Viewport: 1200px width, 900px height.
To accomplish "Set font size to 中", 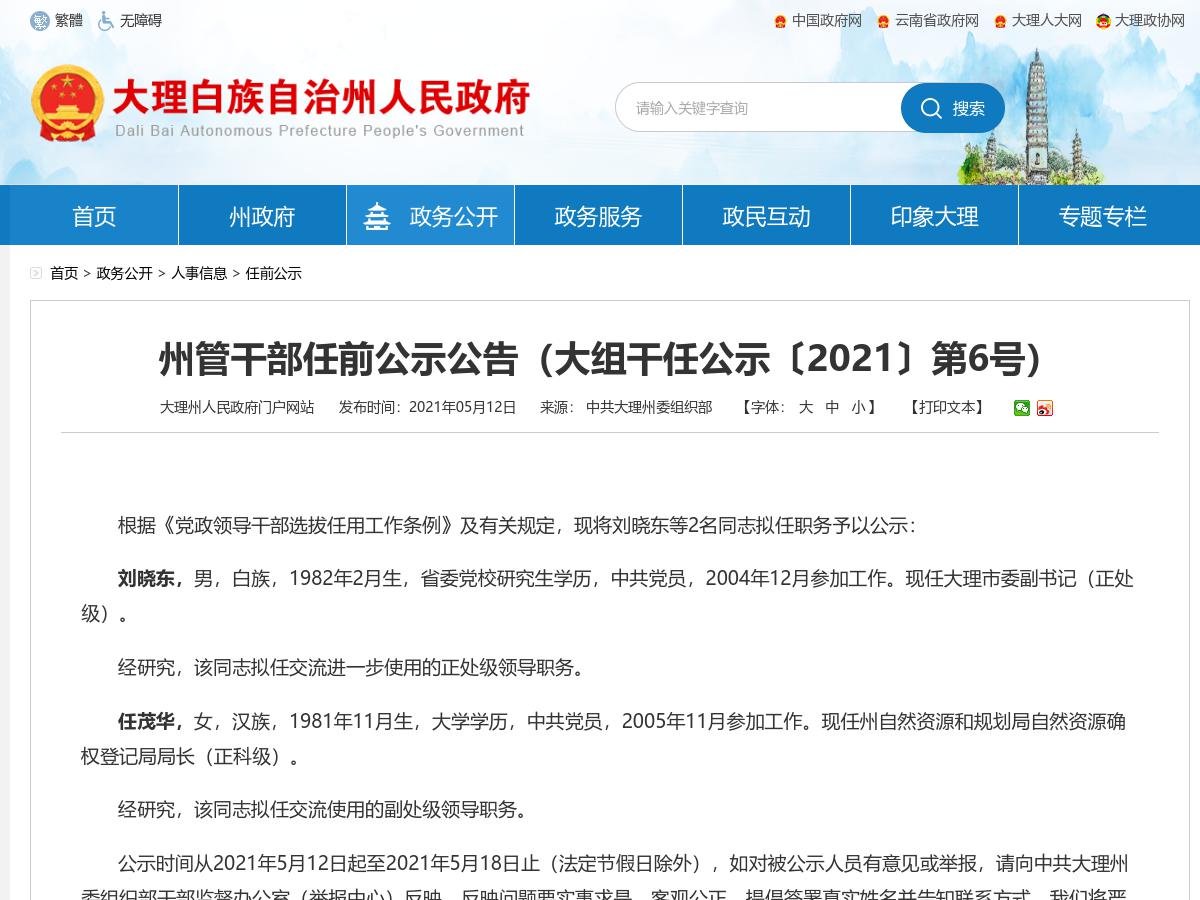I will [x=832, y=407].
